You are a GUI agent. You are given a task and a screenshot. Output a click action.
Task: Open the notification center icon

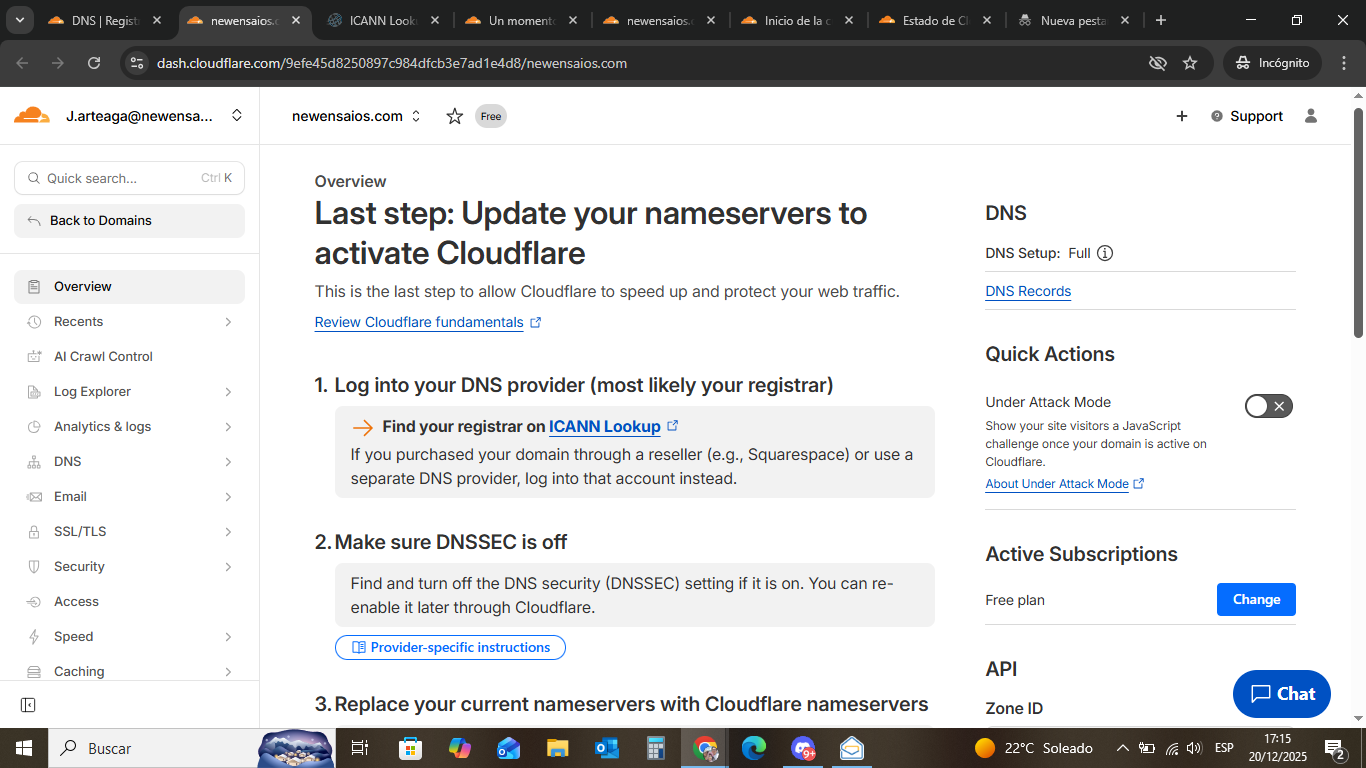pyautogui.click(x=1334, y=748)
